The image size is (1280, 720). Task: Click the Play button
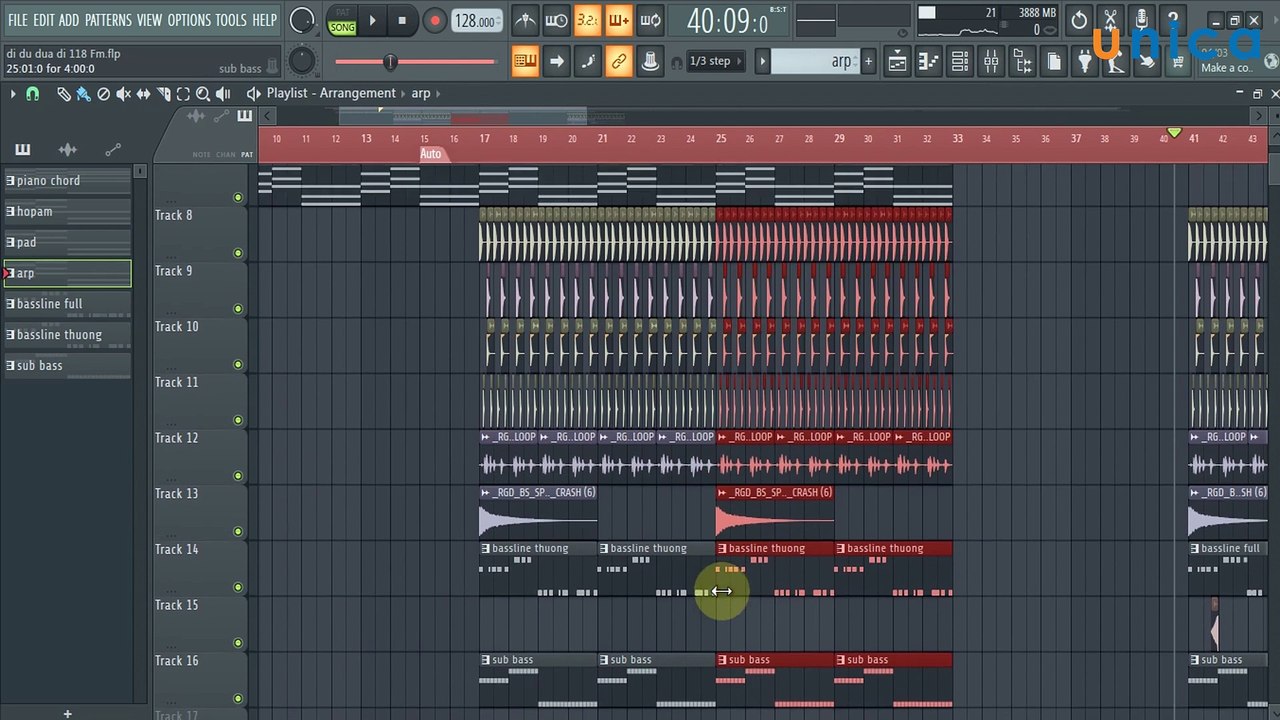(372, 20)
